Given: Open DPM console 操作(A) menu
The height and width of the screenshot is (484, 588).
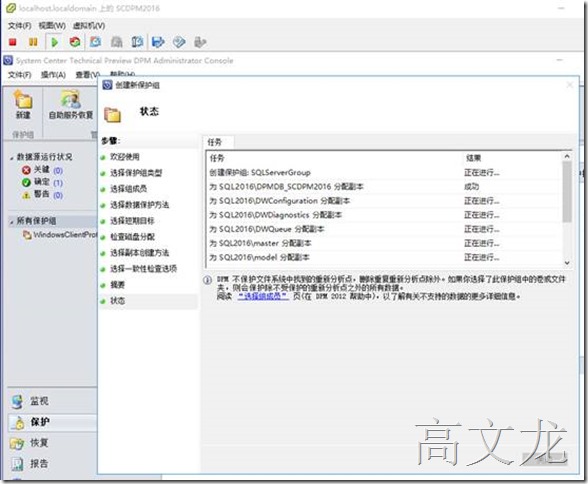Looking at the screenshot, I should coord(53,75).
